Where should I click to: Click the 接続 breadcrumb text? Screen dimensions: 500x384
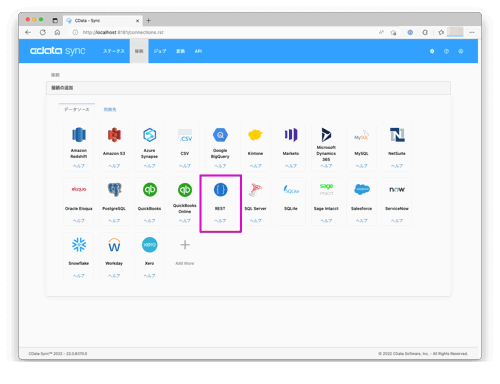click(x=55, y=75)
